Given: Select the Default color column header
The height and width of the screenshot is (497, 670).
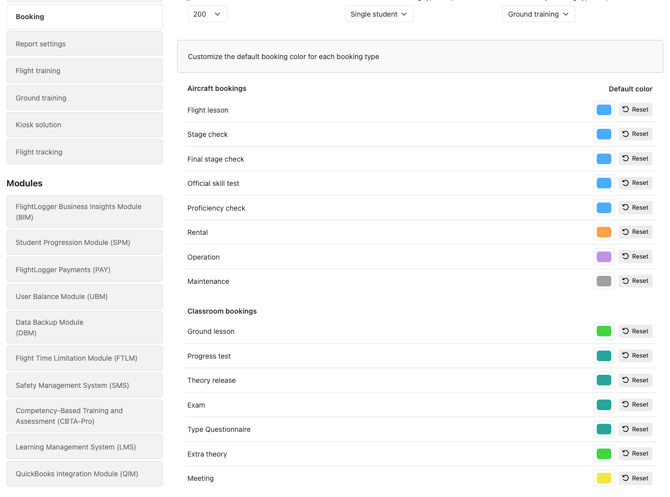Looking at the screenshot, I should (x=630, y=89).
